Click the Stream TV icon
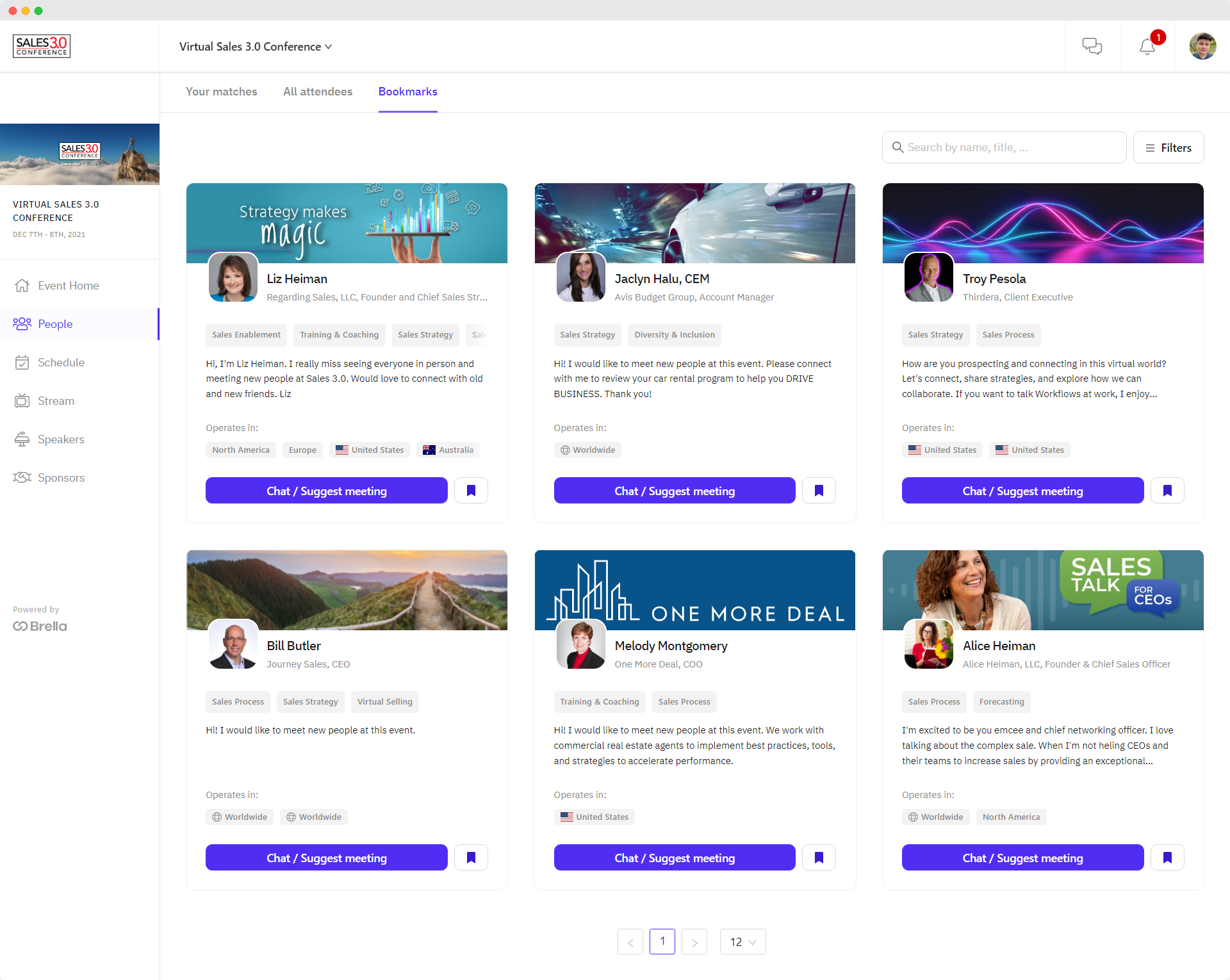 point(22,401)
